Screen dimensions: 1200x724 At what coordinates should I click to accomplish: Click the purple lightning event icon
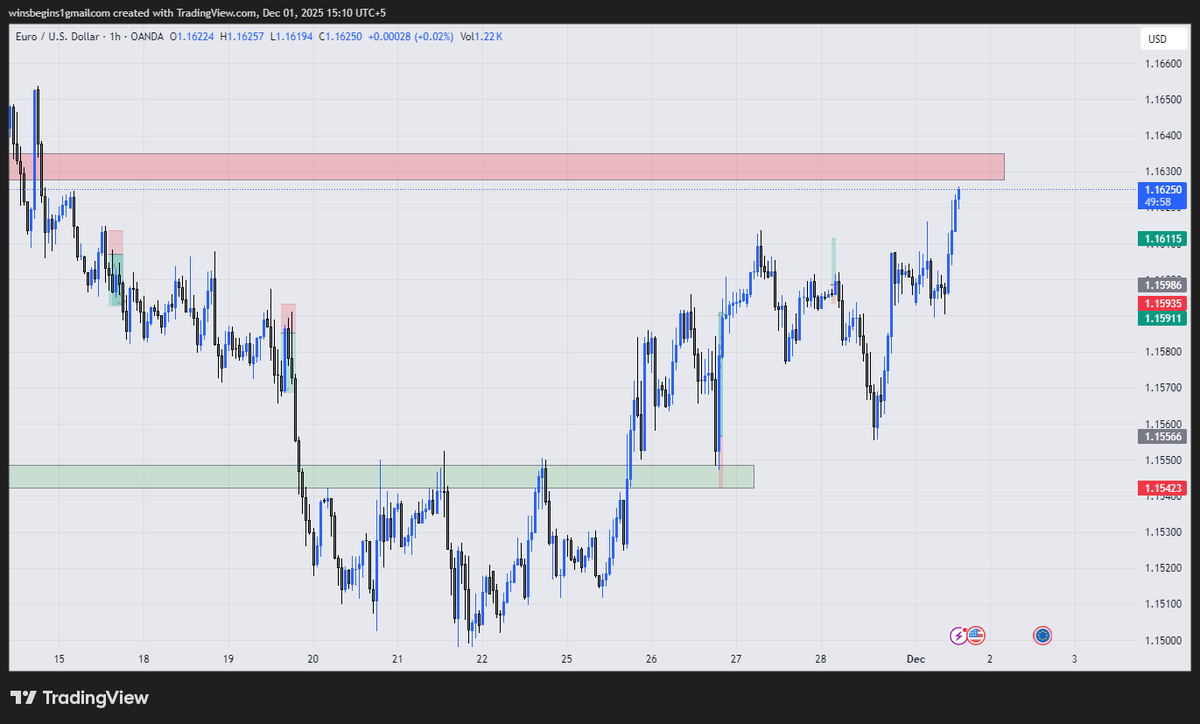click(x=958, y=634)
